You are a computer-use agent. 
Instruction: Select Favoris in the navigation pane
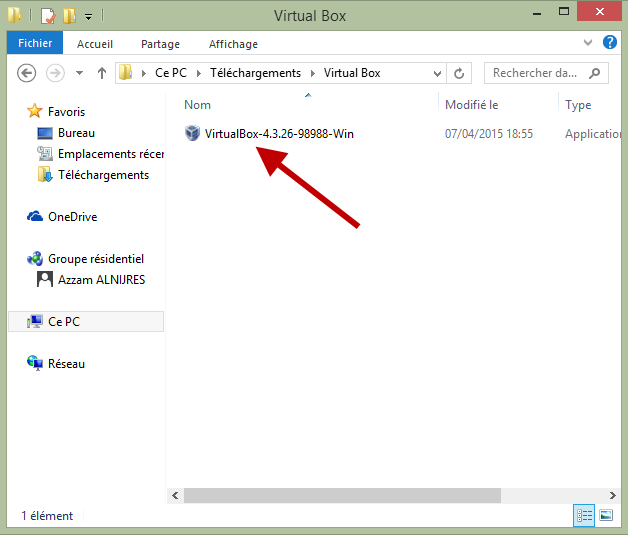coord(66,112)
